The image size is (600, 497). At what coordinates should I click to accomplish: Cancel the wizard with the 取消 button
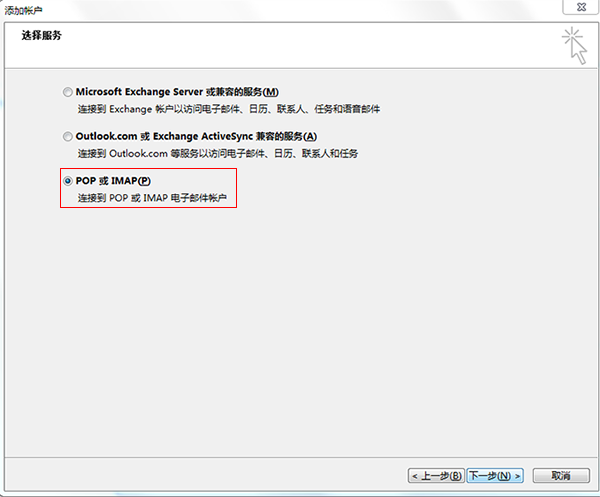tap(561, 476)
